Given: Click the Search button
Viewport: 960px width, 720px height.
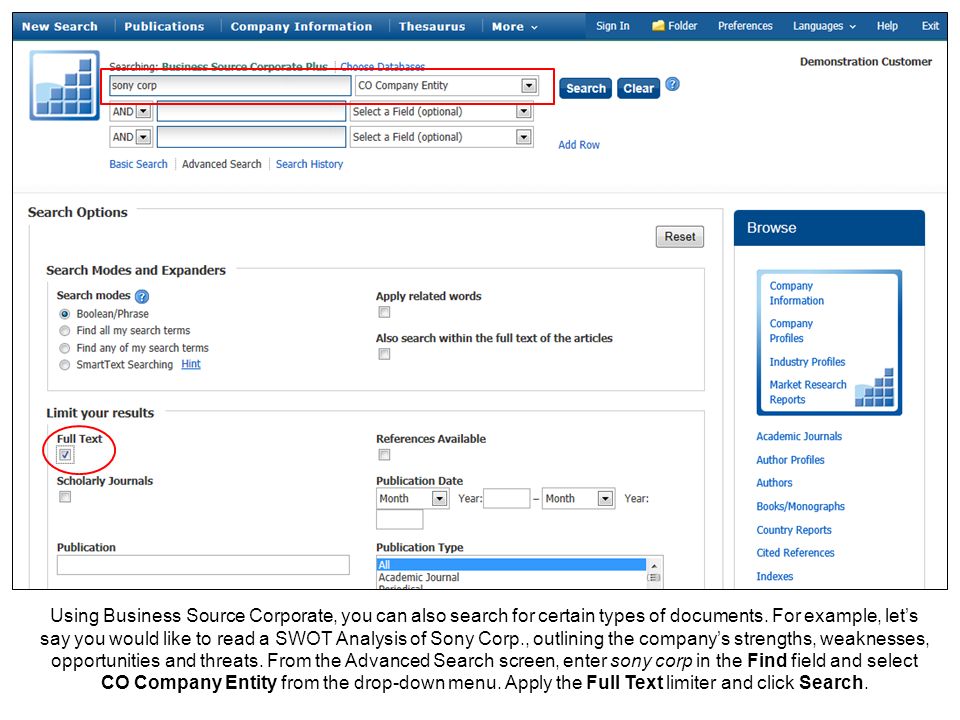Looking at the screenshot, I should pyautogui.click(x=585, y=88).
